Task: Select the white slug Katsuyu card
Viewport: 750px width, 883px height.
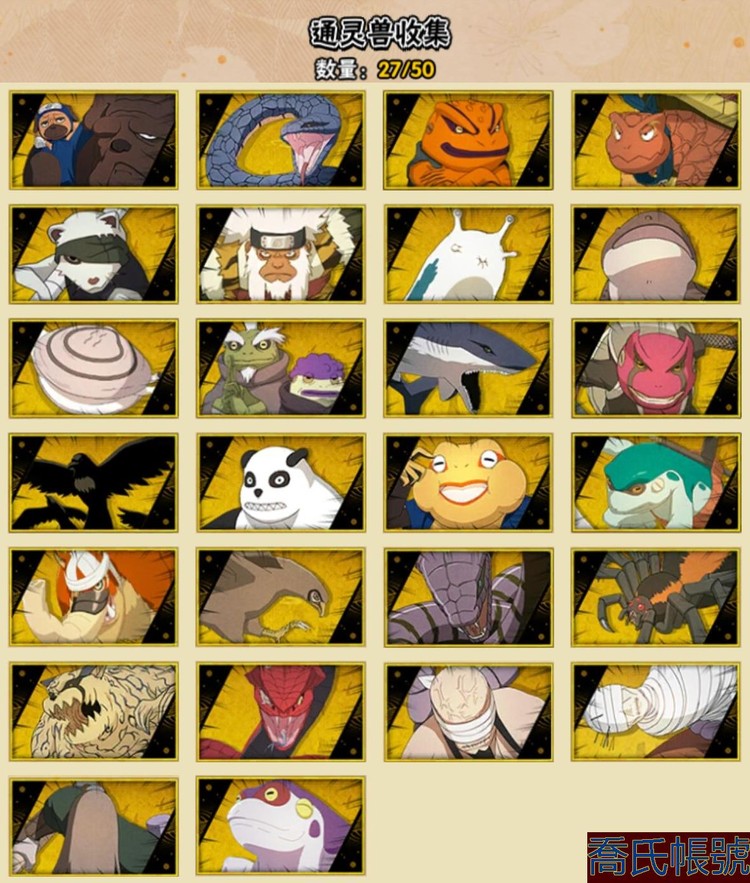Action: [468, 254]
